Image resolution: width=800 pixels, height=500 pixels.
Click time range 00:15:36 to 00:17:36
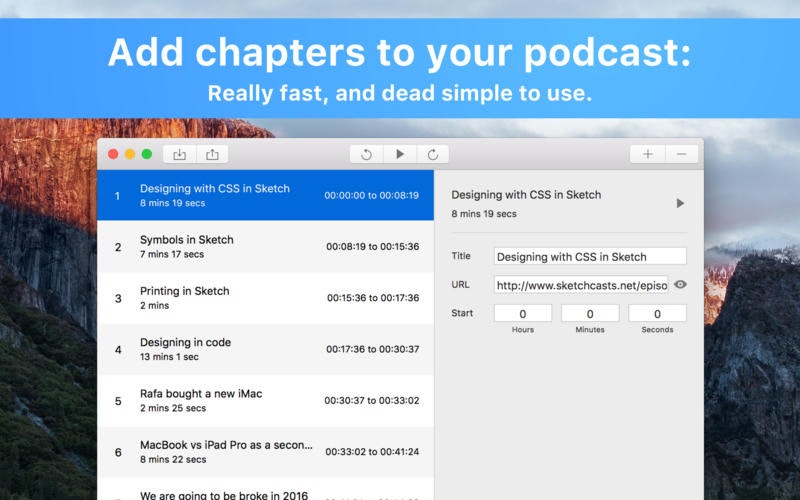coord(373,298)
